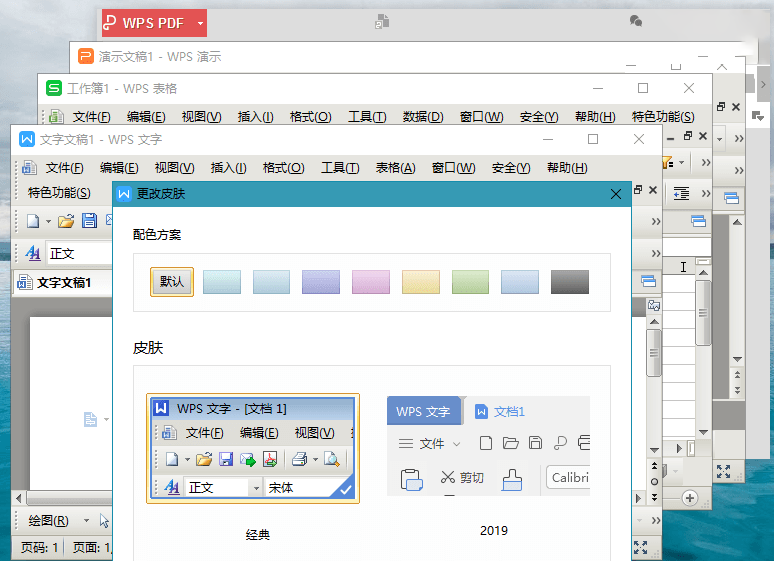
Task: Close the 更改皮肤 dialog
Action: [x=616, y=194]
